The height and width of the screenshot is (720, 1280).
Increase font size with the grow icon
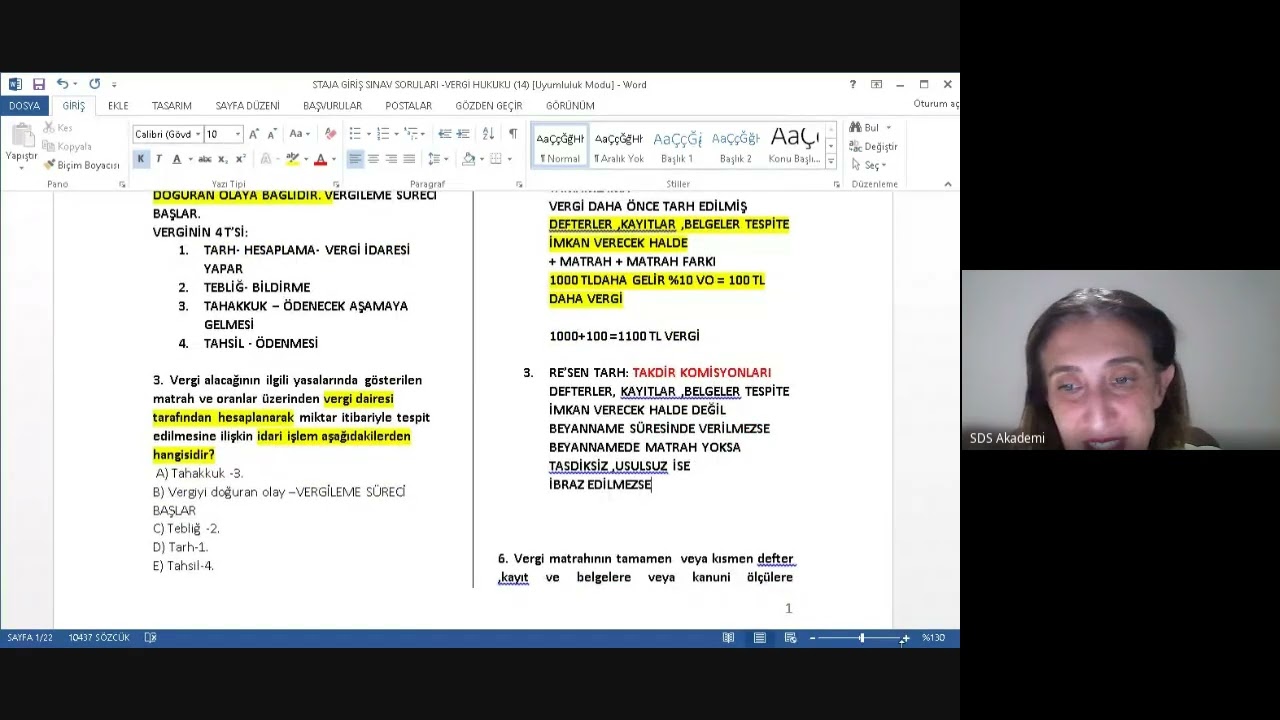[254, 134]
